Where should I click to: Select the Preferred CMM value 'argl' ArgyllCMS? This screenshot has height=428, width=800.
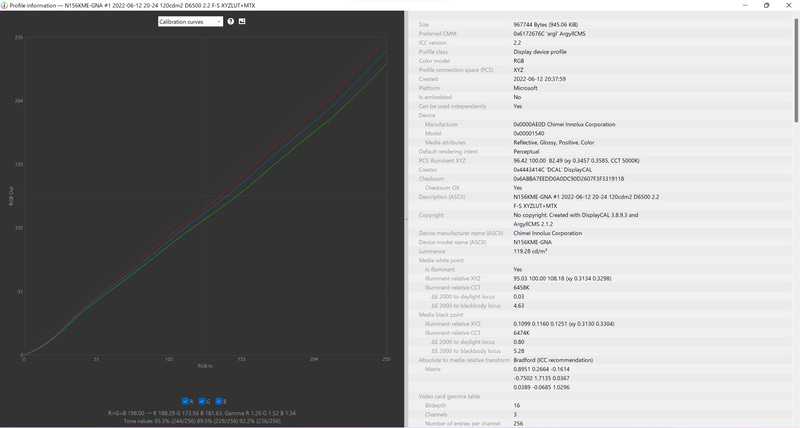(549, 34)
